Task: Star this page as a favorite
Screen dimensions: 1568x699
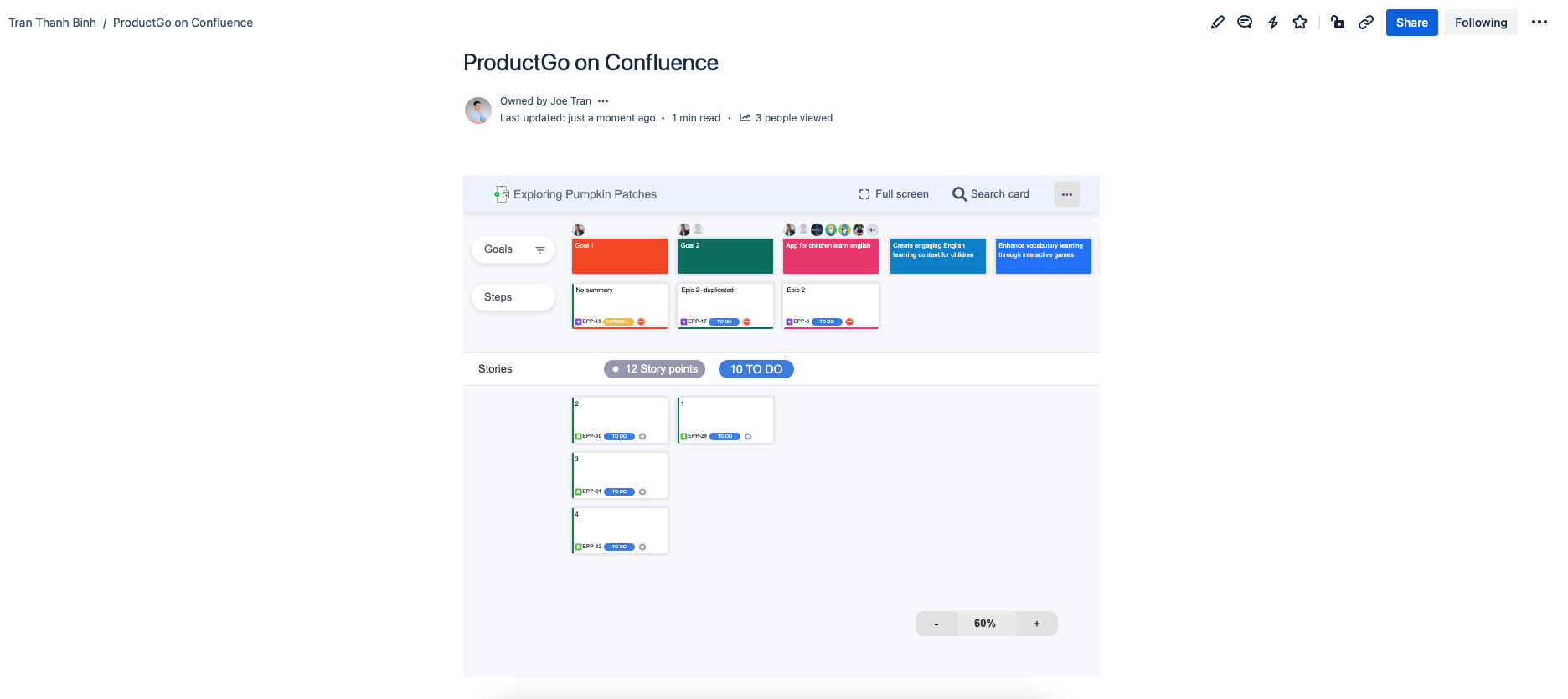Action: pos(1300,23)
